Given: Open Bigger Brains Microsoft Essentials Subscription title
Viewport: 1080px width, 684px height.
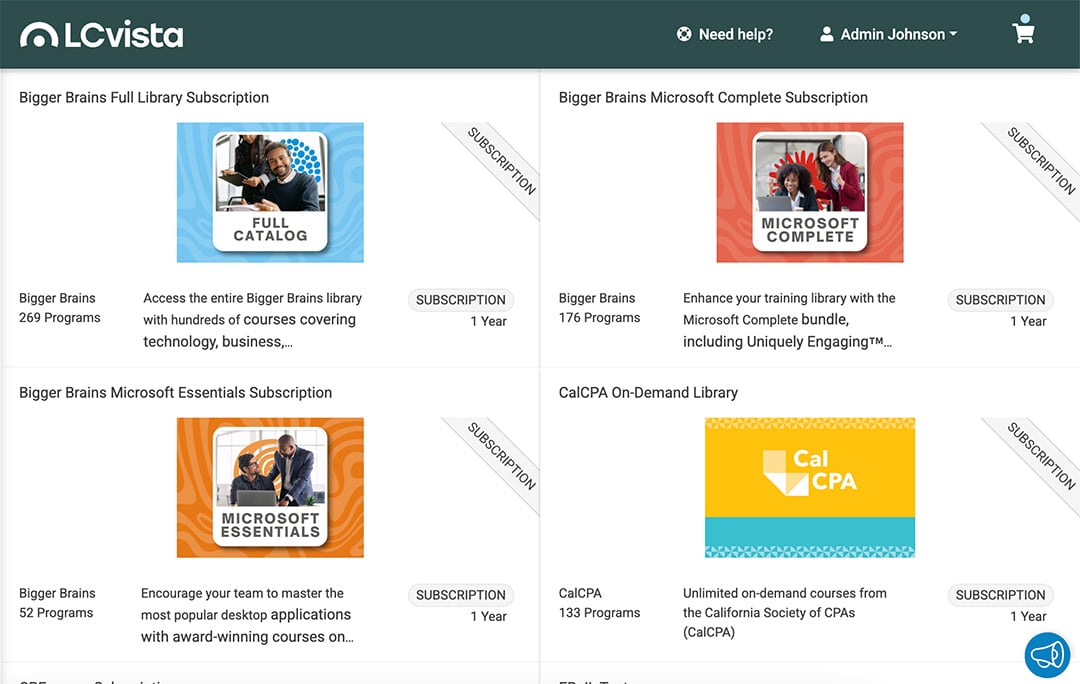Looking at the screenshot, I should (x=175, y=392).
